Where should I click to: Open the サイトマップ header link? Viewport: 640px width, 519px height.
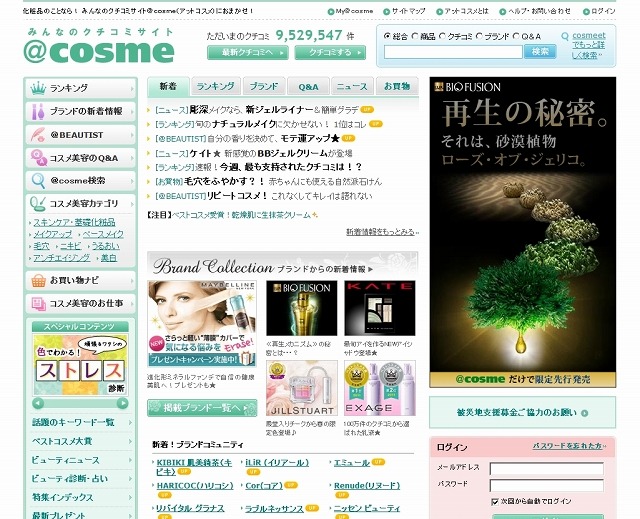point(409,11)
